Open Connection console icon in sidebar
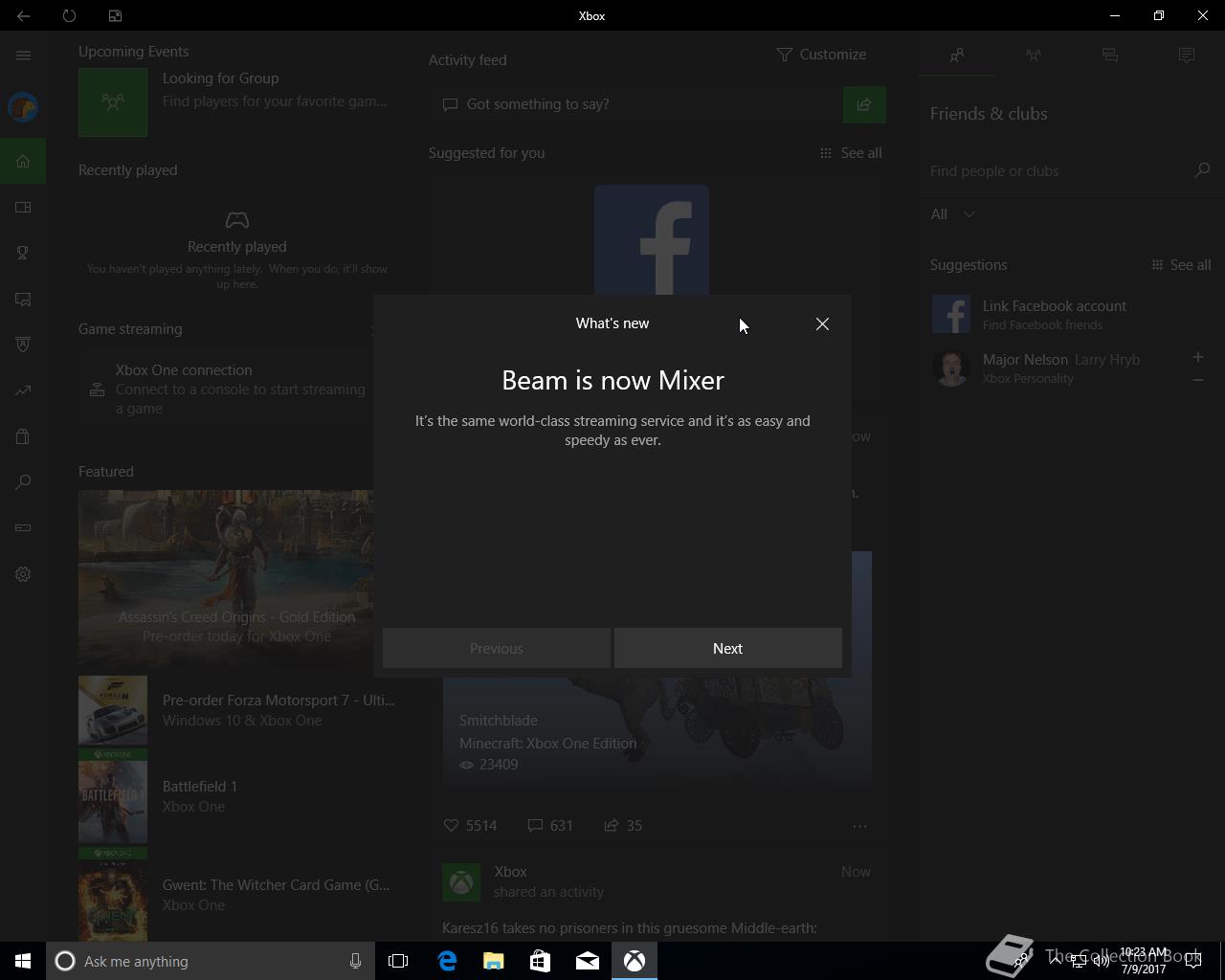Screen dimensions: 1225x980 (23, 528)
